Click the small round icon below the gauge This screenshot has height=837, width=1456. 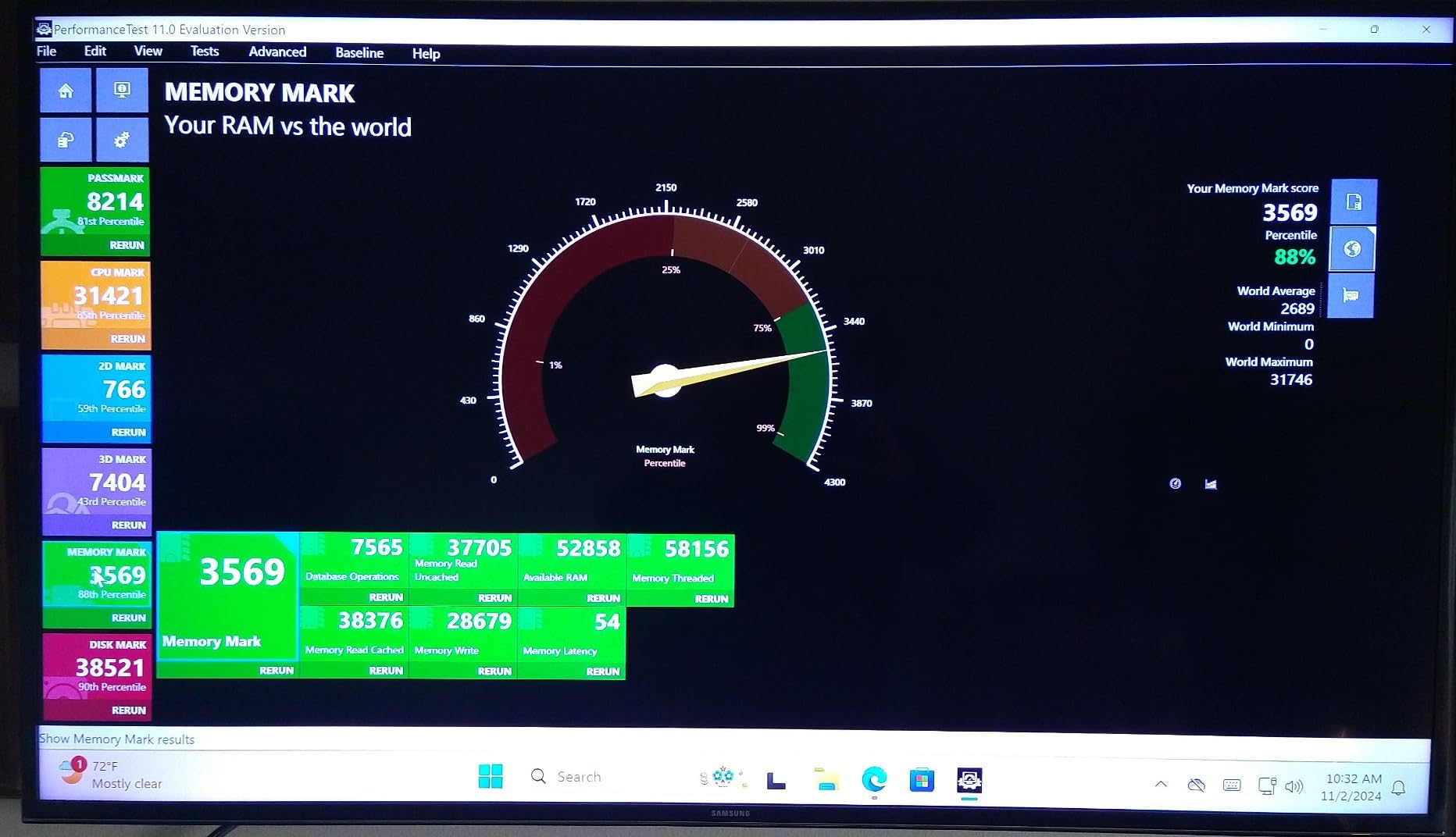[1175, 484]
